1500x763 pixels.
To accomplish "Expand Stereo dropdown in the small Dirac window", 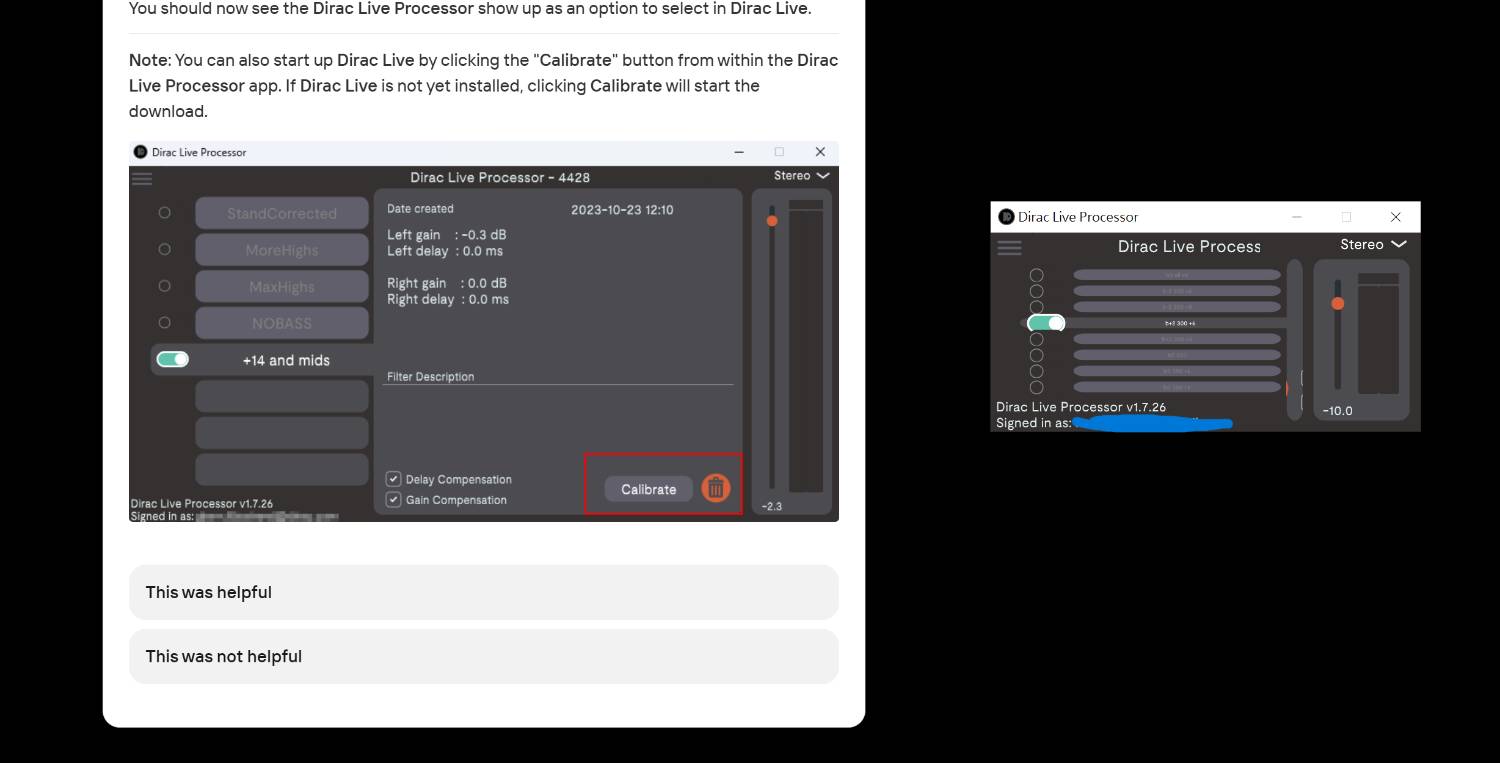I will (x=1373, y=245).
